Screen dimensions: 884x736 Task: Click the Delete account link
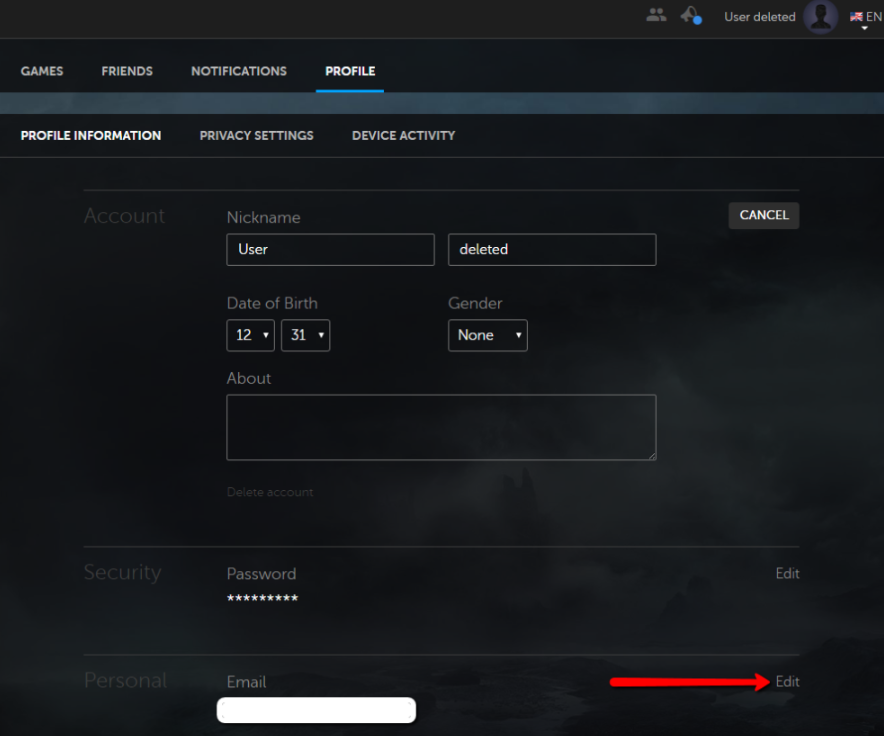coord(269,492)
